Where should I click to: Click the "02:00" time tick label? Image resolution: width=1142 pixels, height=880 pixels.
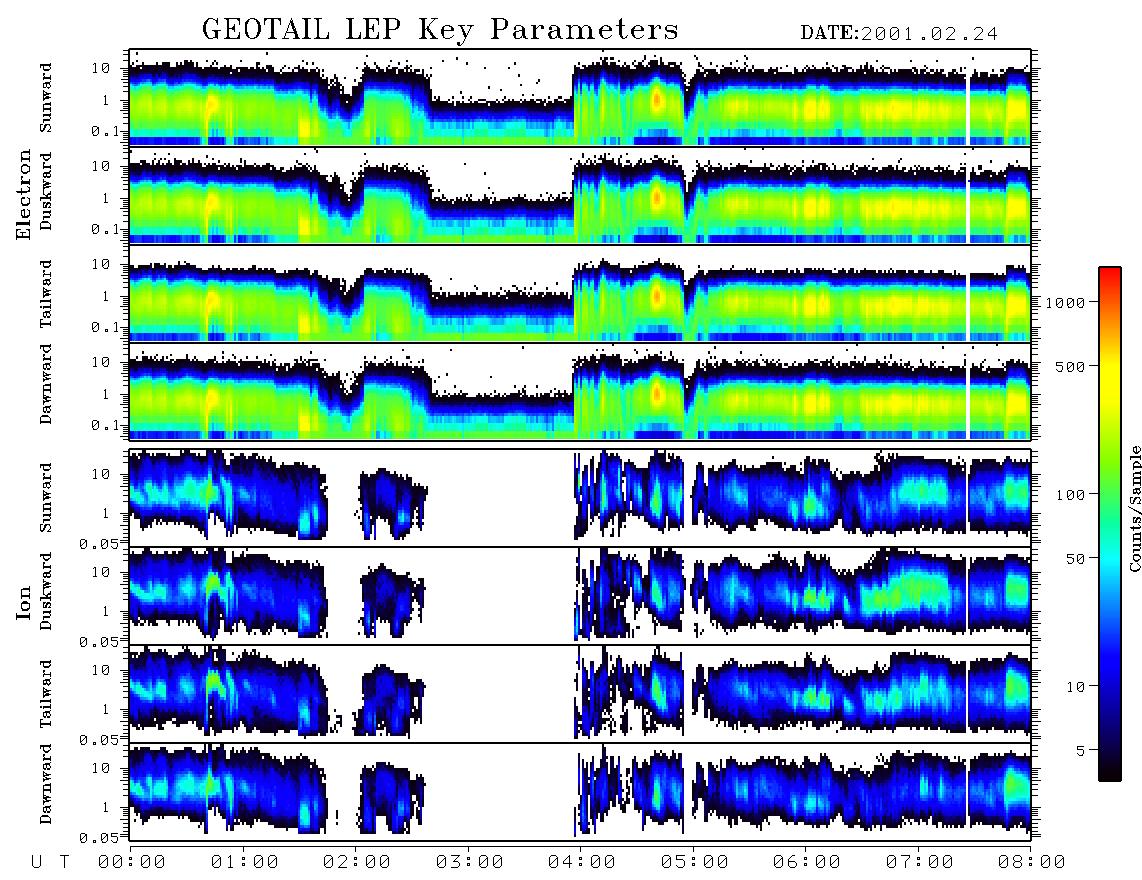point(357,862)
